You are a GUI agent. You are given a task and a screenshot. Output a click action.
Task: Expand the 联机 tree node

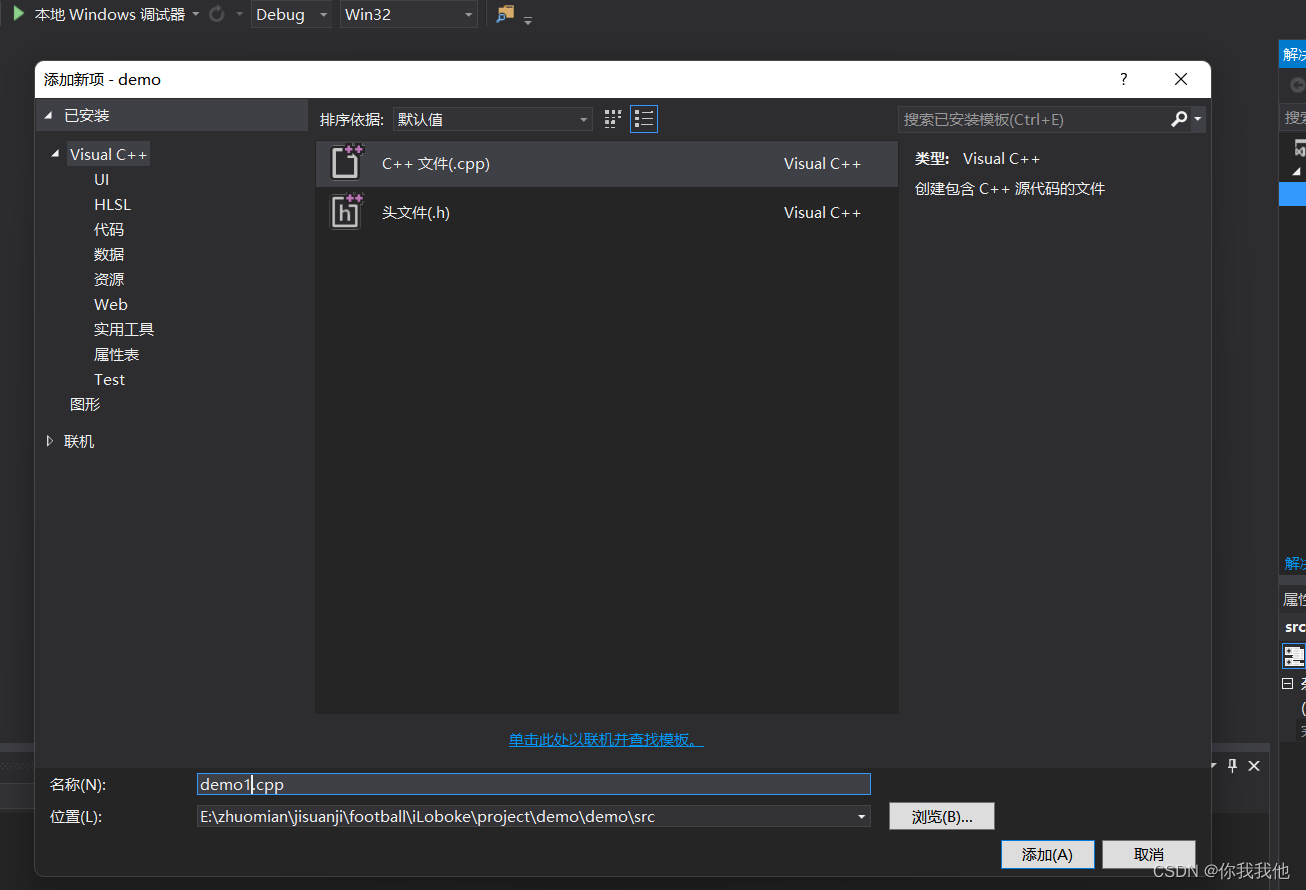(50, 441)
